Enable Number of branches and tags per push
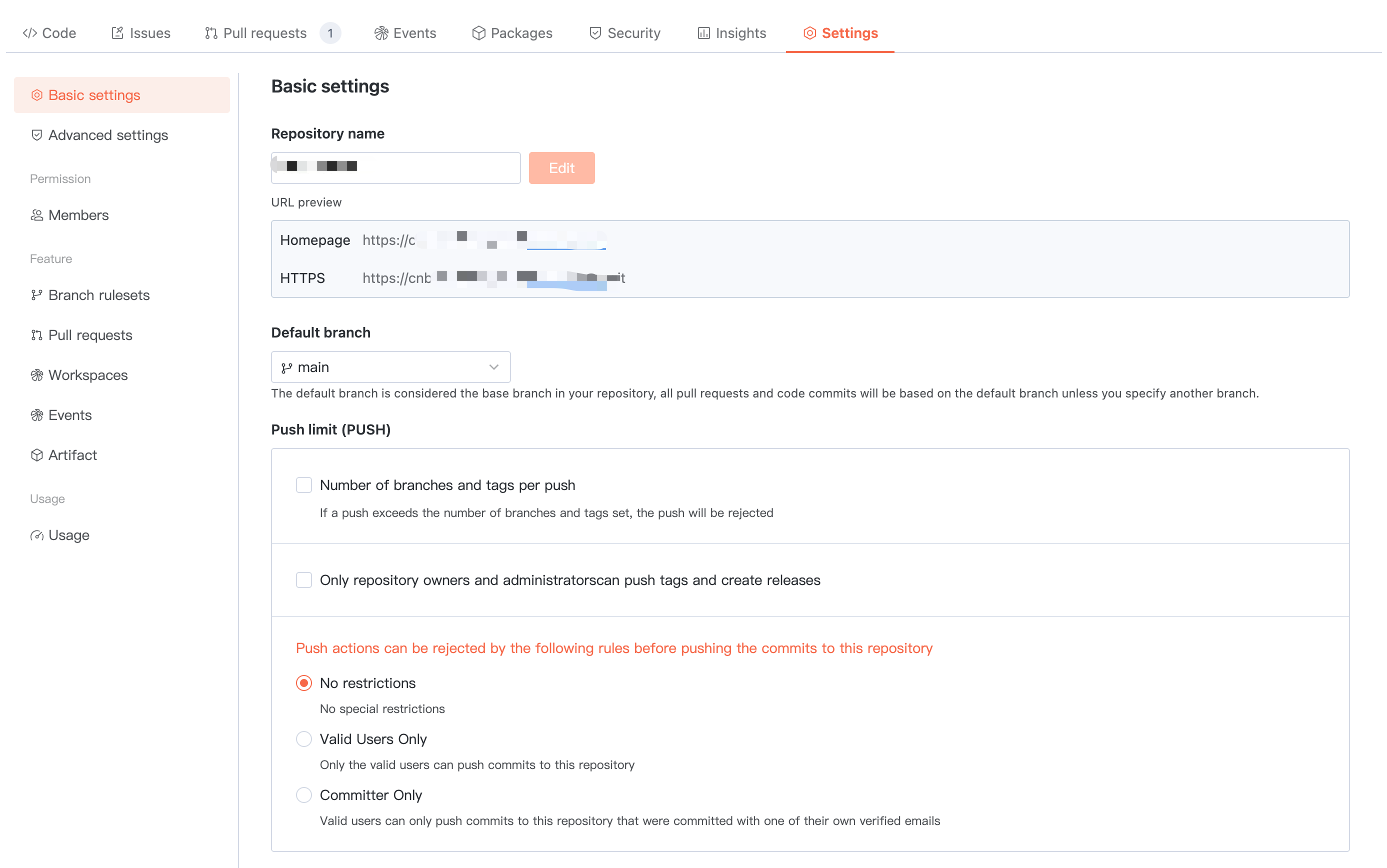The image size is (1387, 868). pyautogui.click(x=303, y=485)
